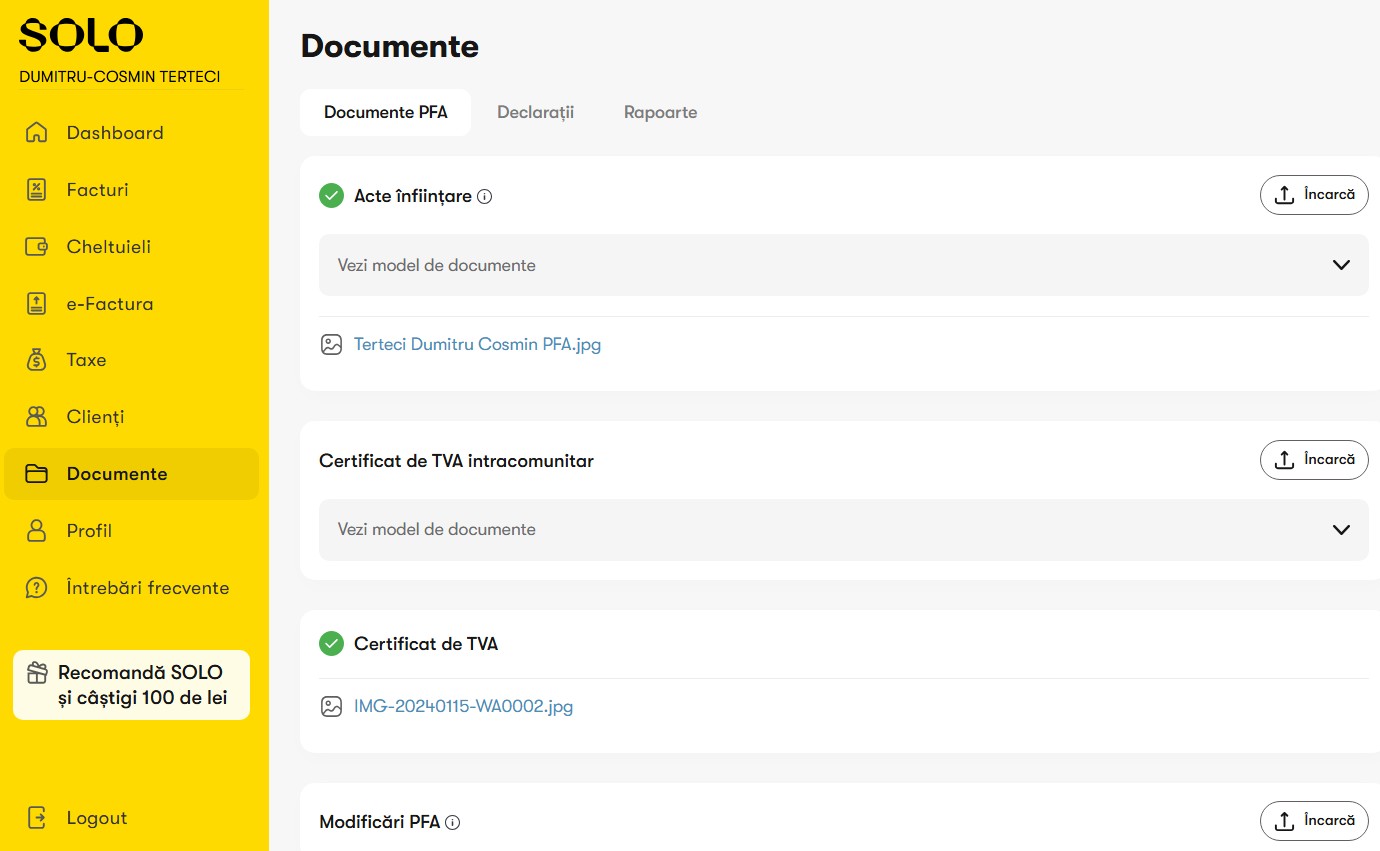Click Încarcă button for Certificat TVA intracomunitar

[x=1314, y=460]
